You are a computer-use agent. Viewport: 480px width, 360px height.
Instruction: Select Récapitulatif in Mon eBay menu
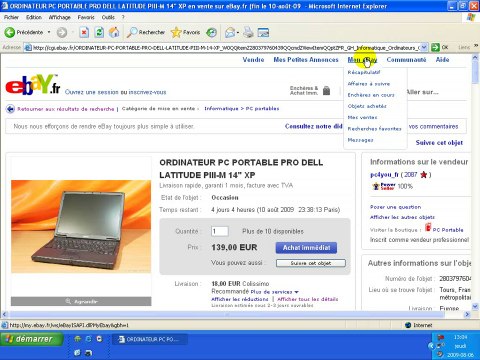point(364,72)
